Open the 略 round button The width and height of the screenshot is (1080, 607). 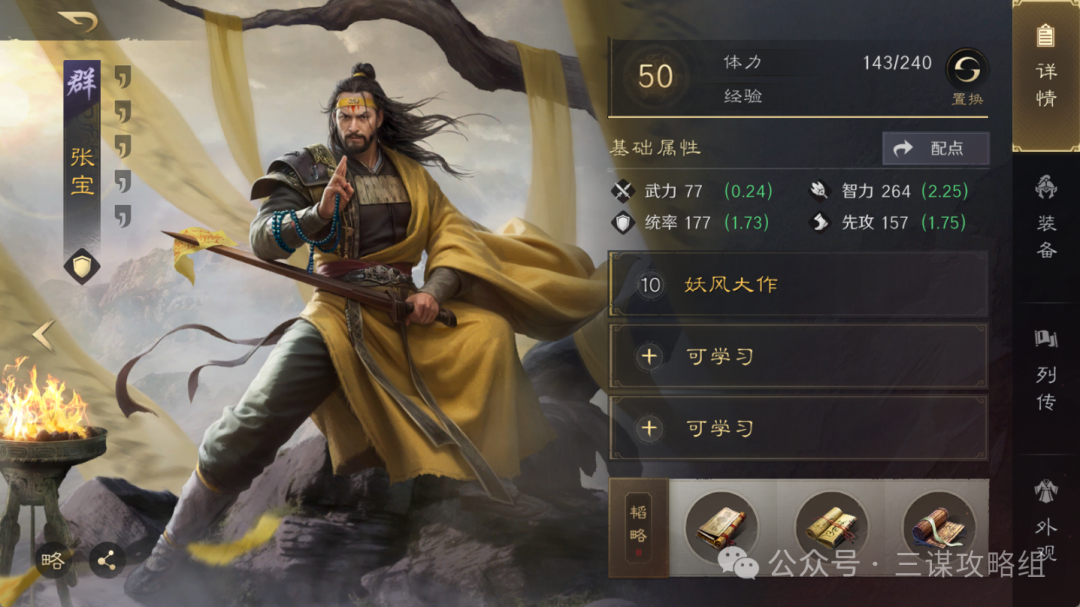click(53, 560)
